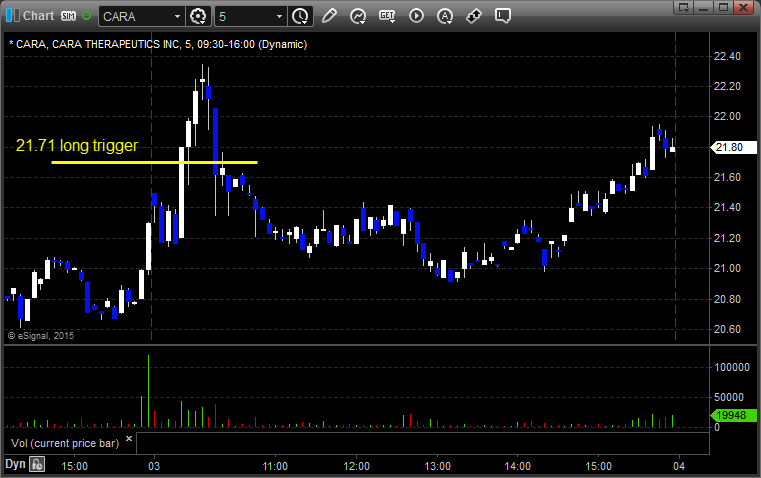Screen dimensions: 761x478
Task: Click the 04 date axis label
Action: [679, 466]
